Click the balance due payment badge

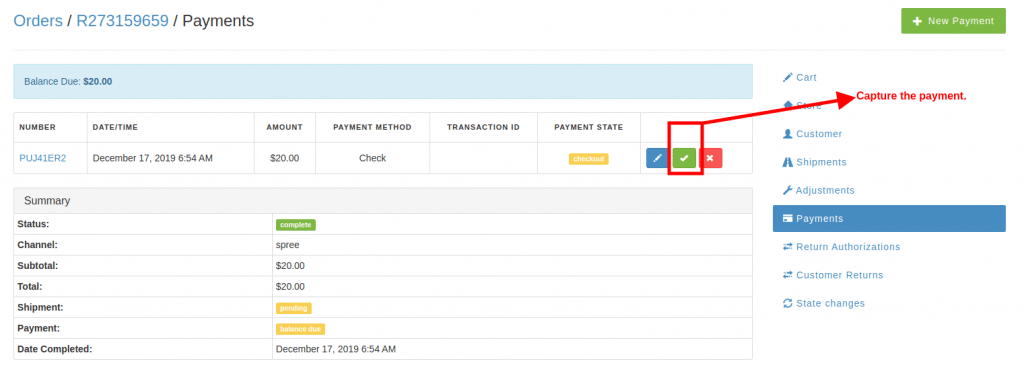pos(300,329)
